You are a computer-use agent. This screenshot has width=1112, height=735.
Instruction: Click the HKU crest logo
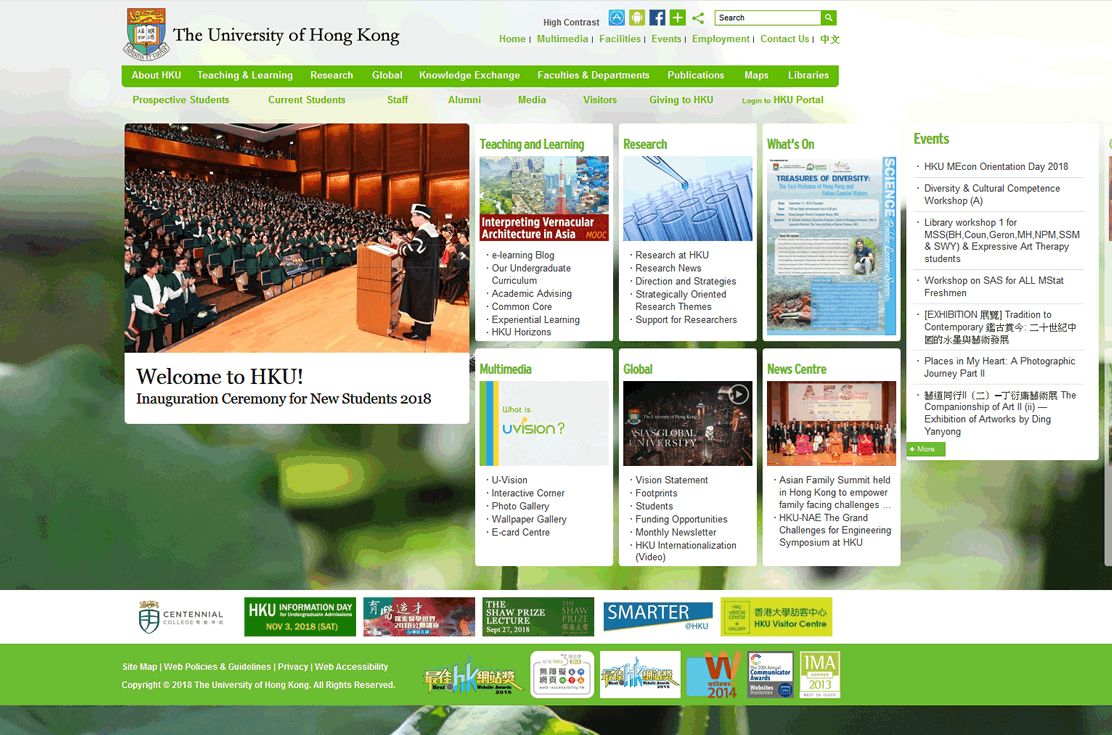(x=147, y=33)
